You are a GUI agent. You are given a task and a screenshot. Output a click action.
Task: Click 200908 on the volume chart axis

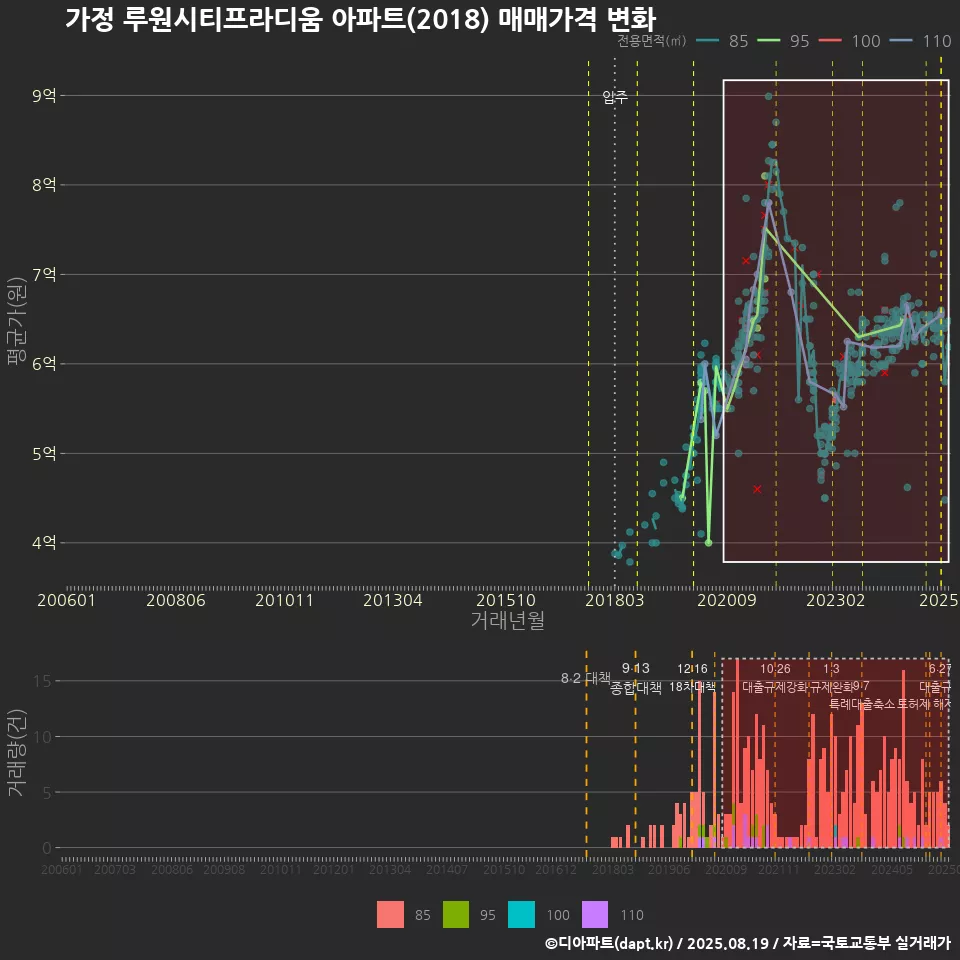(224, 869)
